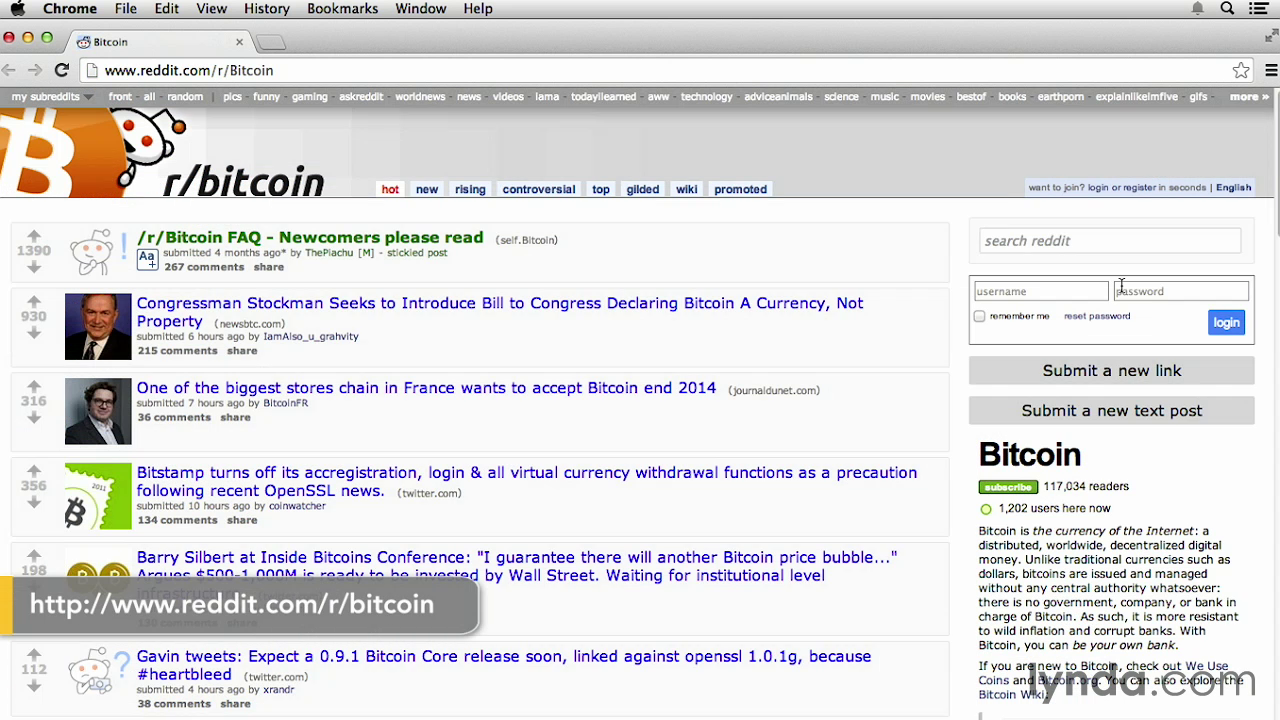Open user 'coinwatcher' profile link
Screen dimensions: 1280x720
(297, 506)
